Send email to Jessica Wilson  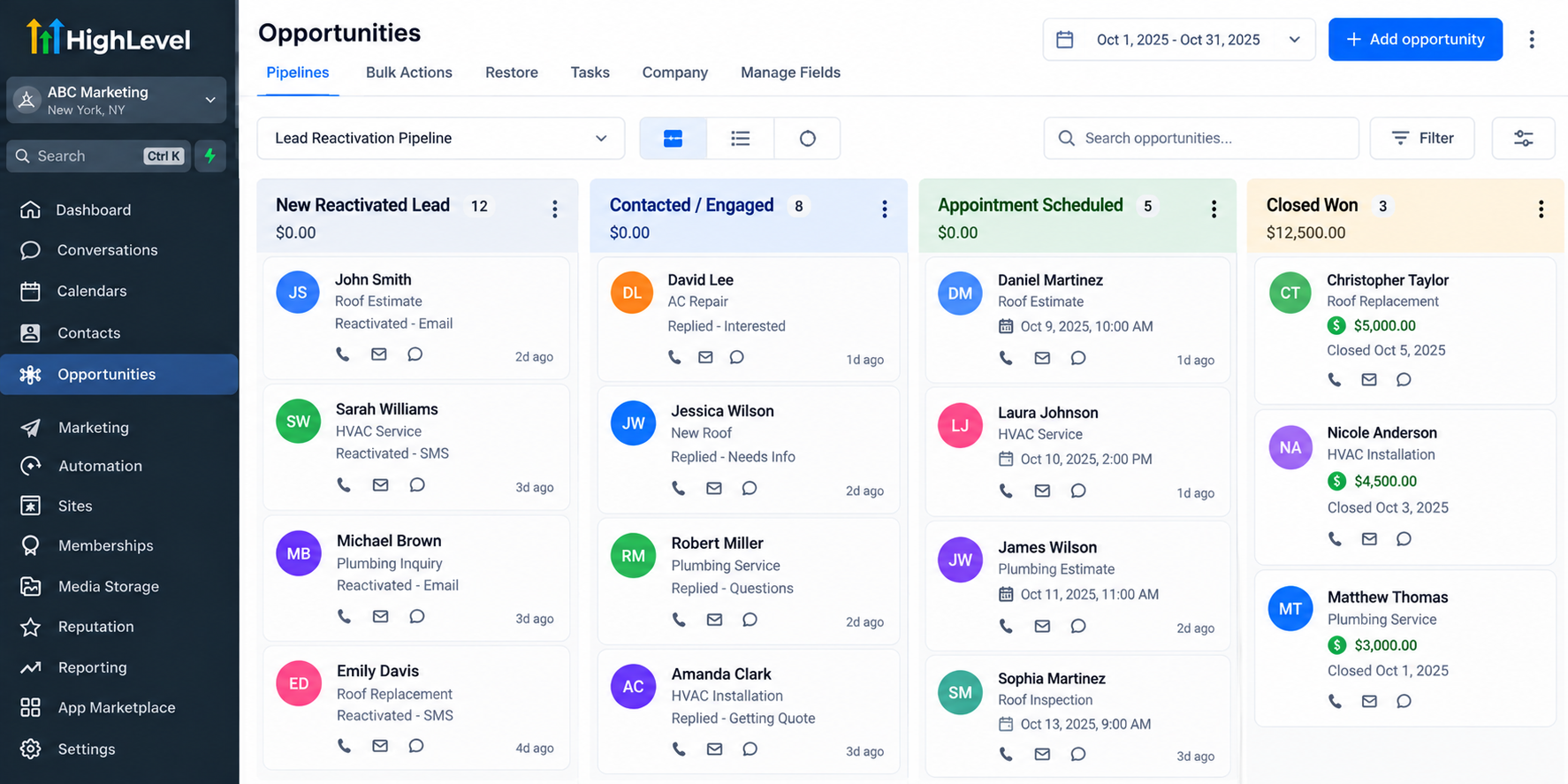tap(714, 488)
